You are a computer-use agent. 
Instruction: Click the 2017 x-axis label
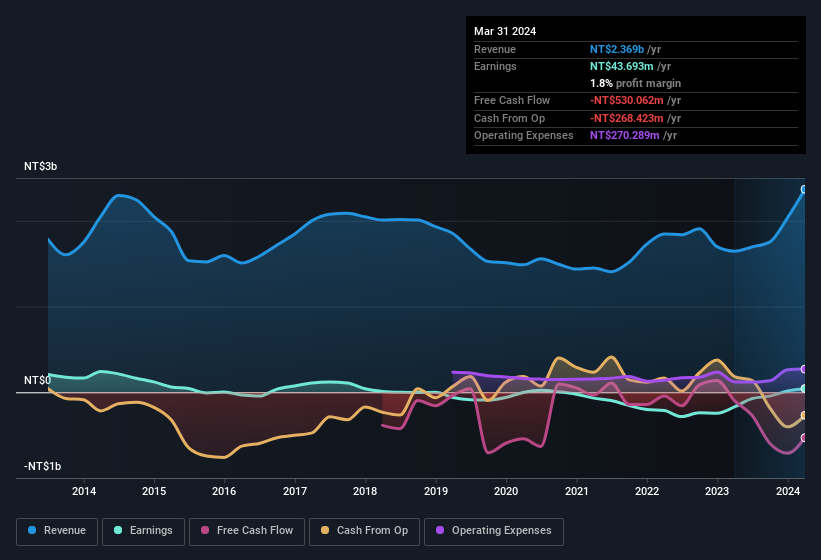click(x=295, y=491)
